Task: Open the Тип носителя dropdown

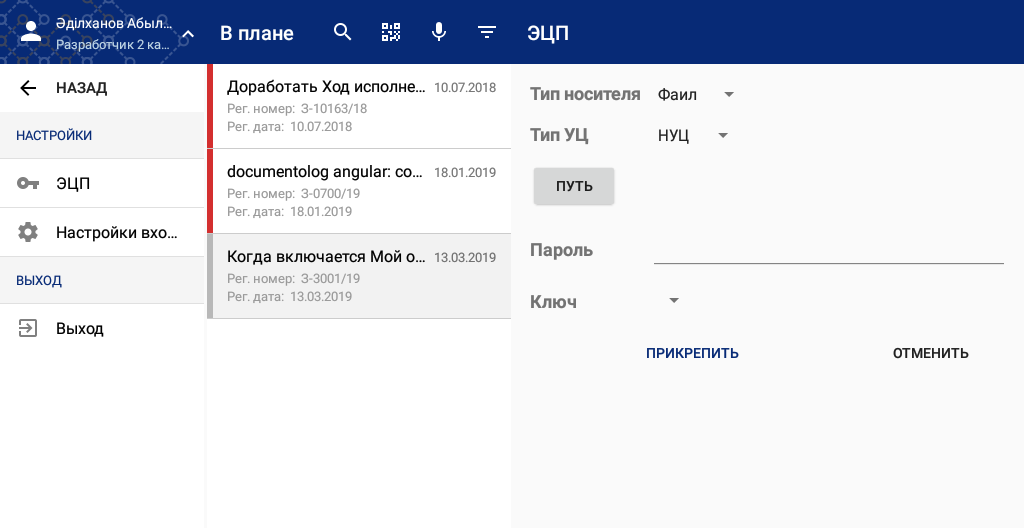Action: tap(696, 95)
